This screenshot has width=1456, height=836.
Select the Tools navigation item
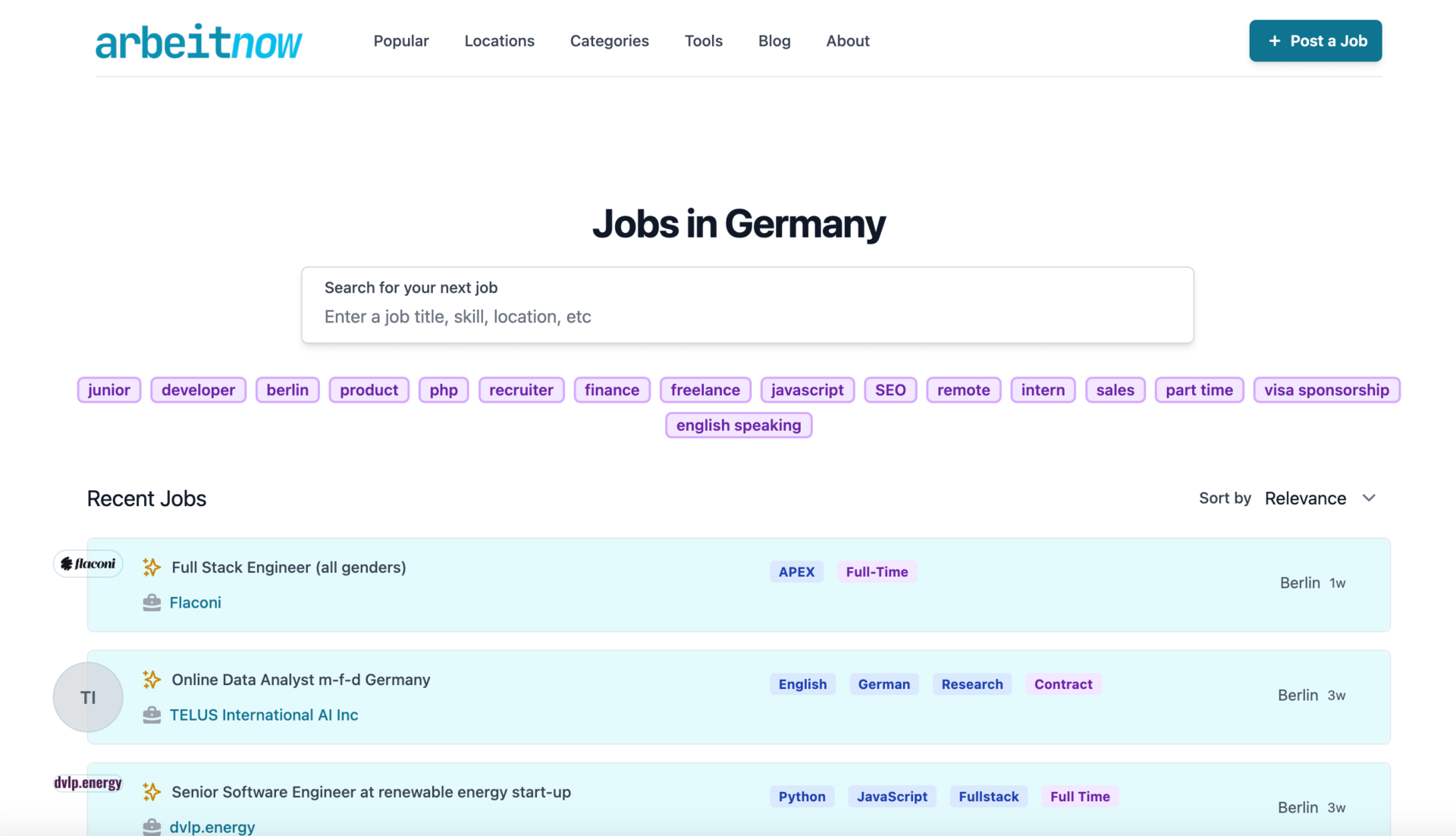point(703,41)
